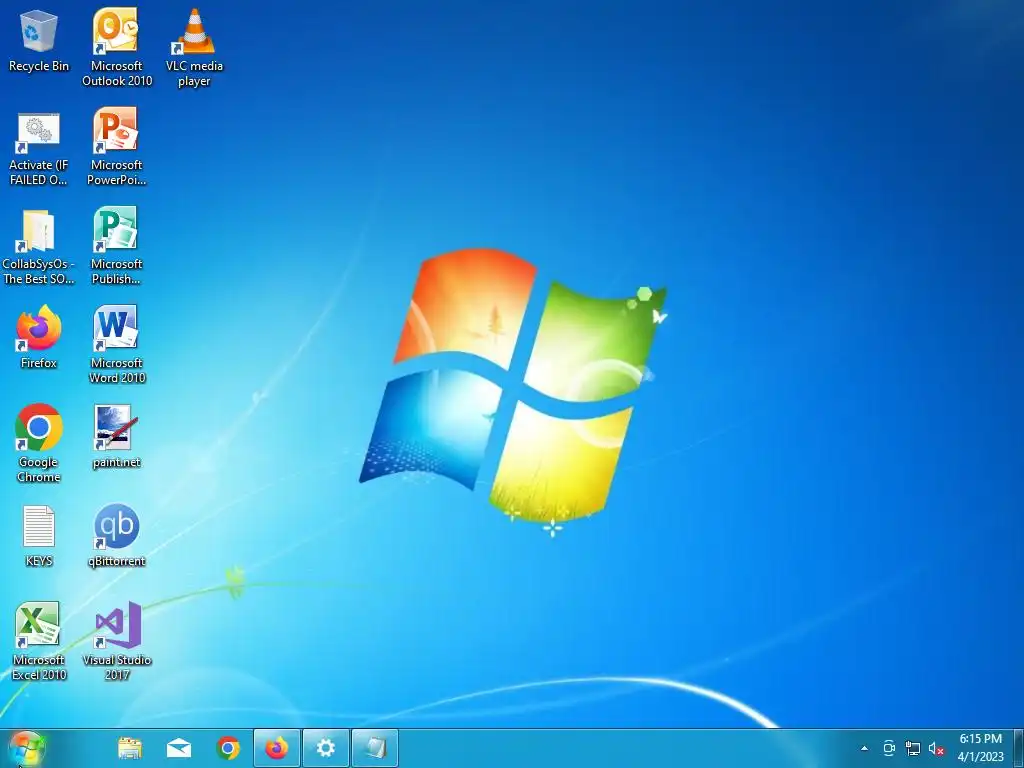The image size is (1024, 768).
Task: Open the mail envelope taskbar icon
Action: pyautogui.click(x=179, y=748)
